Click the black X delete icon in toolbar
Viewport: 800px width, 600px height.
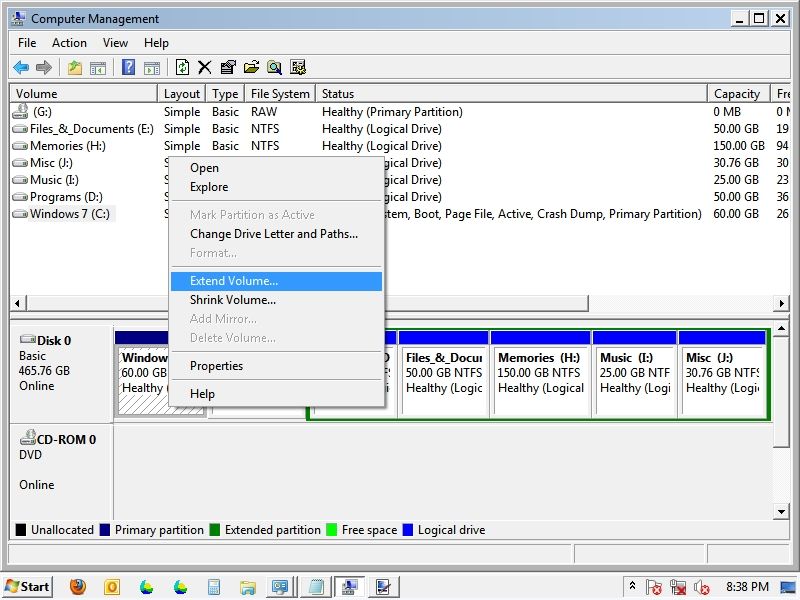(204, 68)
